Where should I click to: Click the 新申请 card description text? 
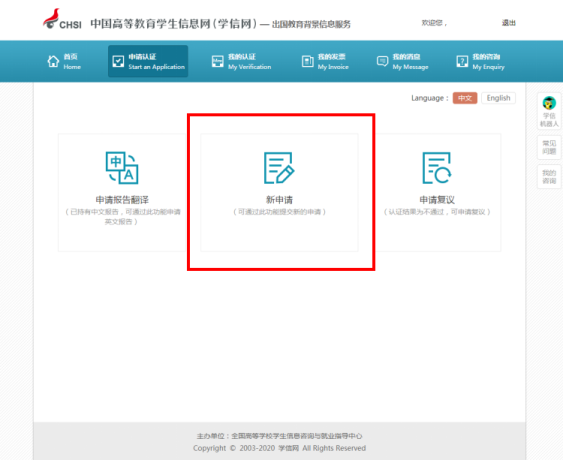tap(279, 212)
